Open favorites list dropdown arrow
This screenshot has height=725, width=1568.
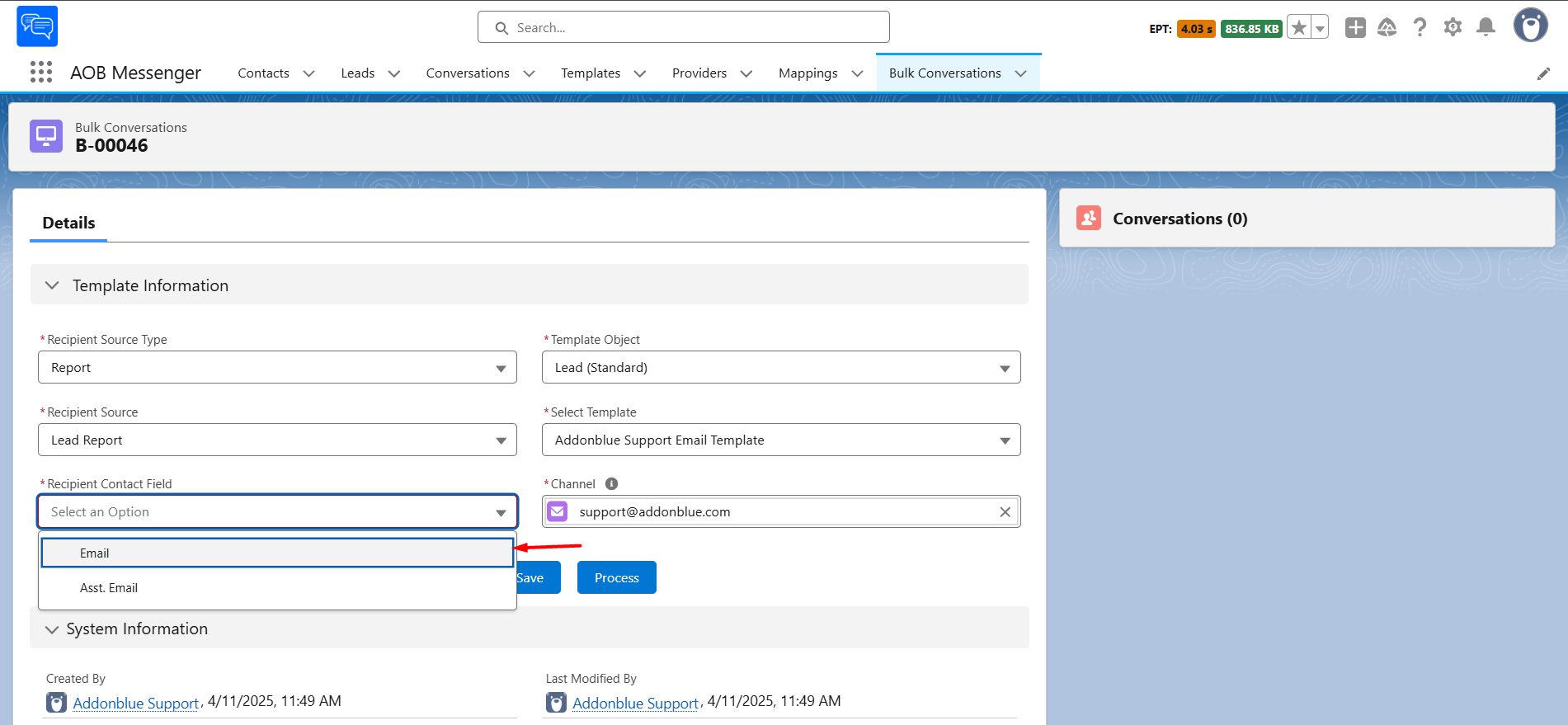1320,28
